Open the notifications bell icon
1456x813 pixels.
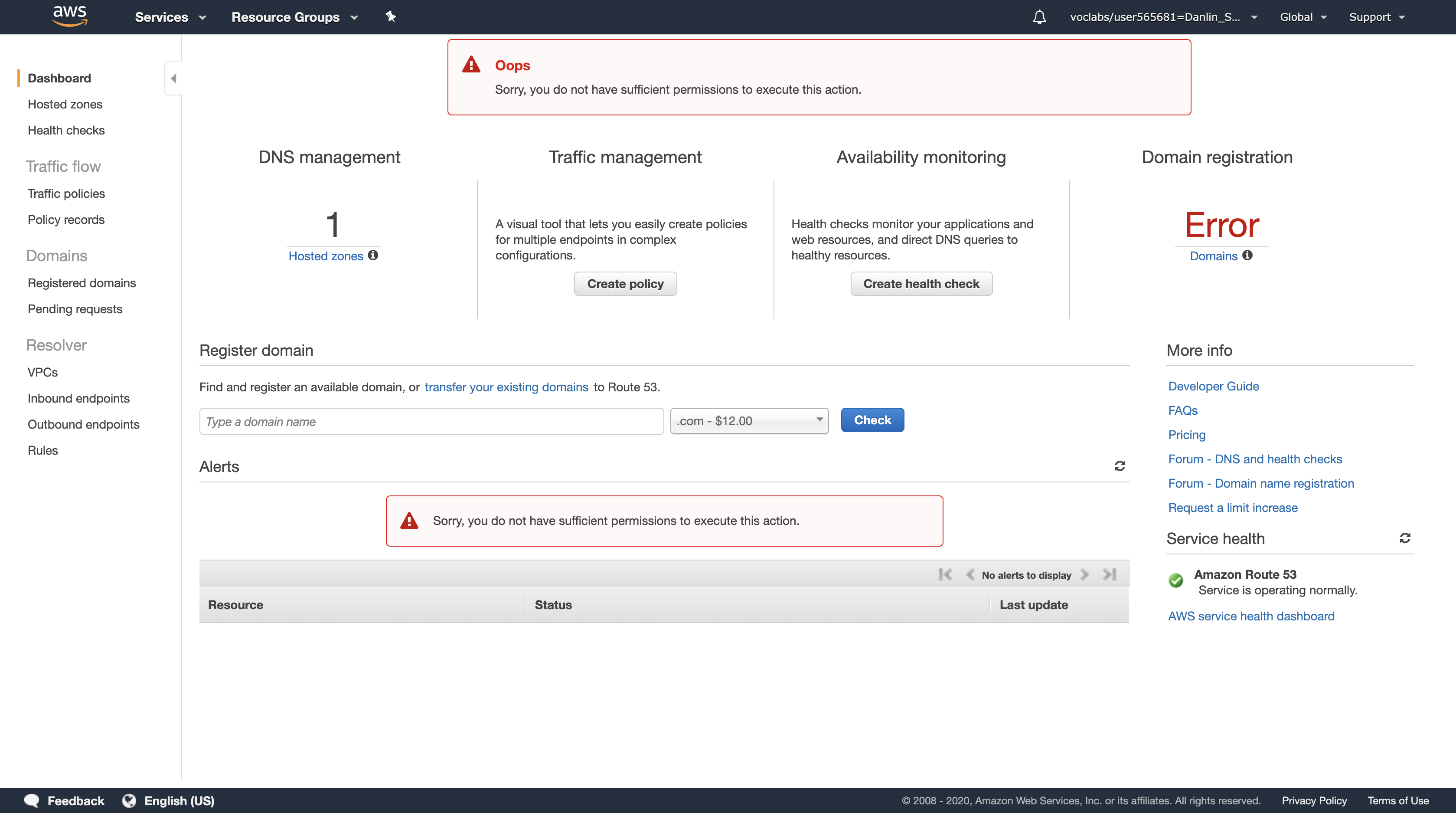click(1039, 17)
